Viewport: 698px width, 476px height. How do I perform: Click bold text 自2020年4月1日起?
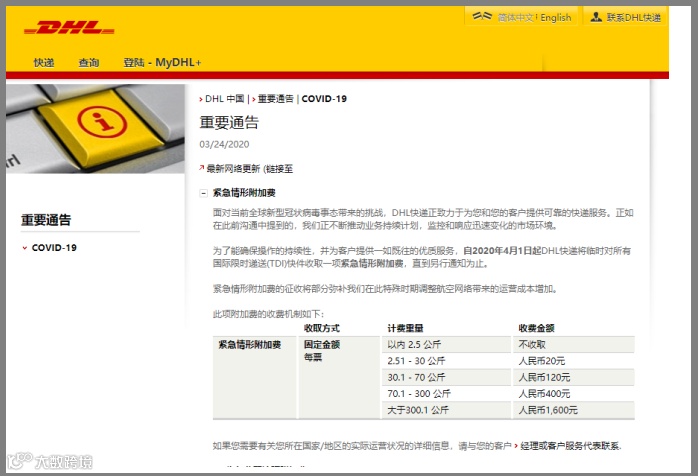502,251
